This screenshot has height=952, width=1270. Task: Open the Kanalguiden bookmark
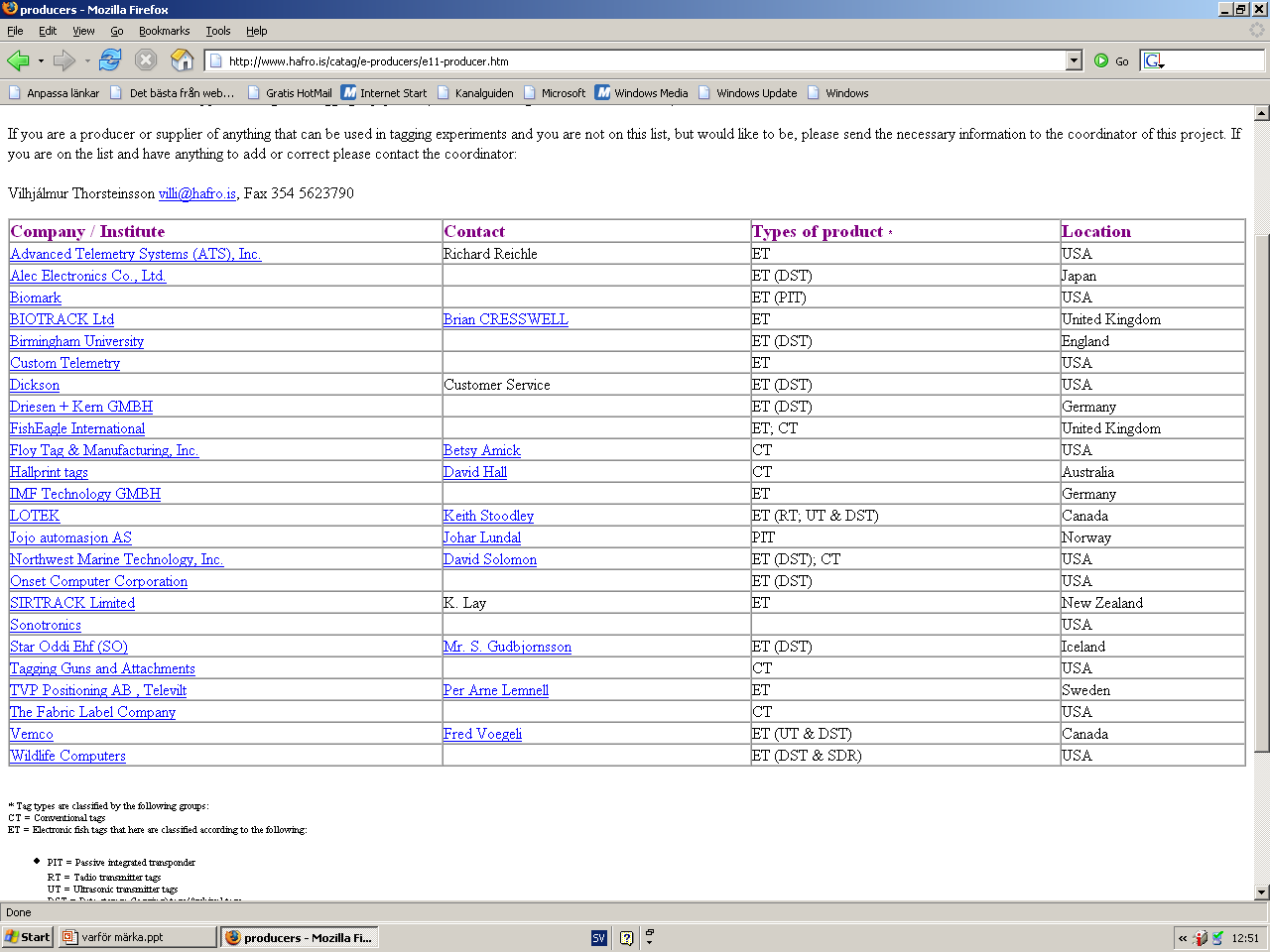475,93
